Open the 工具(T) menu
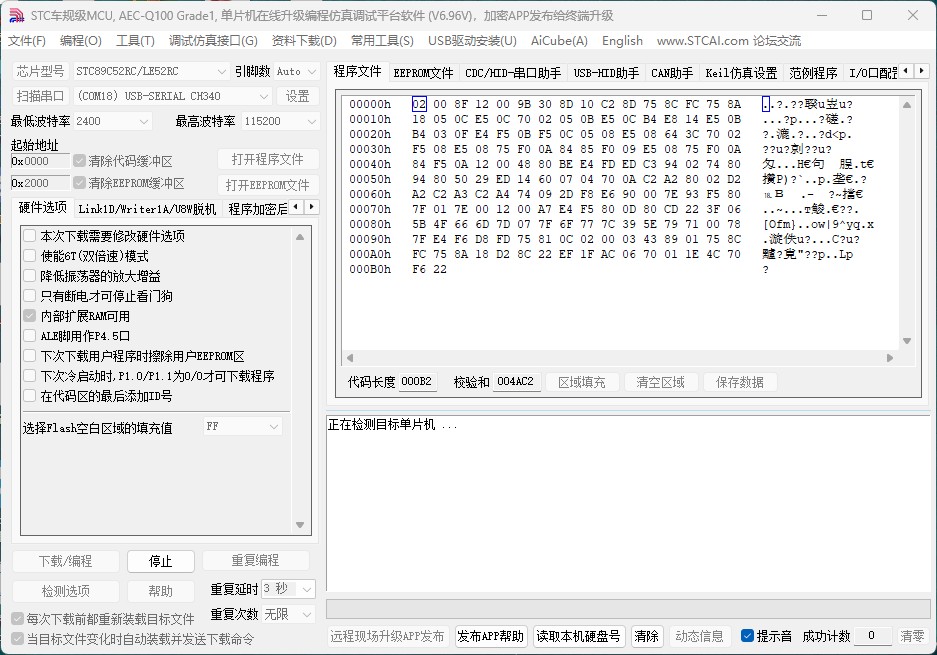The height and width of the screenshot is (655, 937). pos(135,41)
